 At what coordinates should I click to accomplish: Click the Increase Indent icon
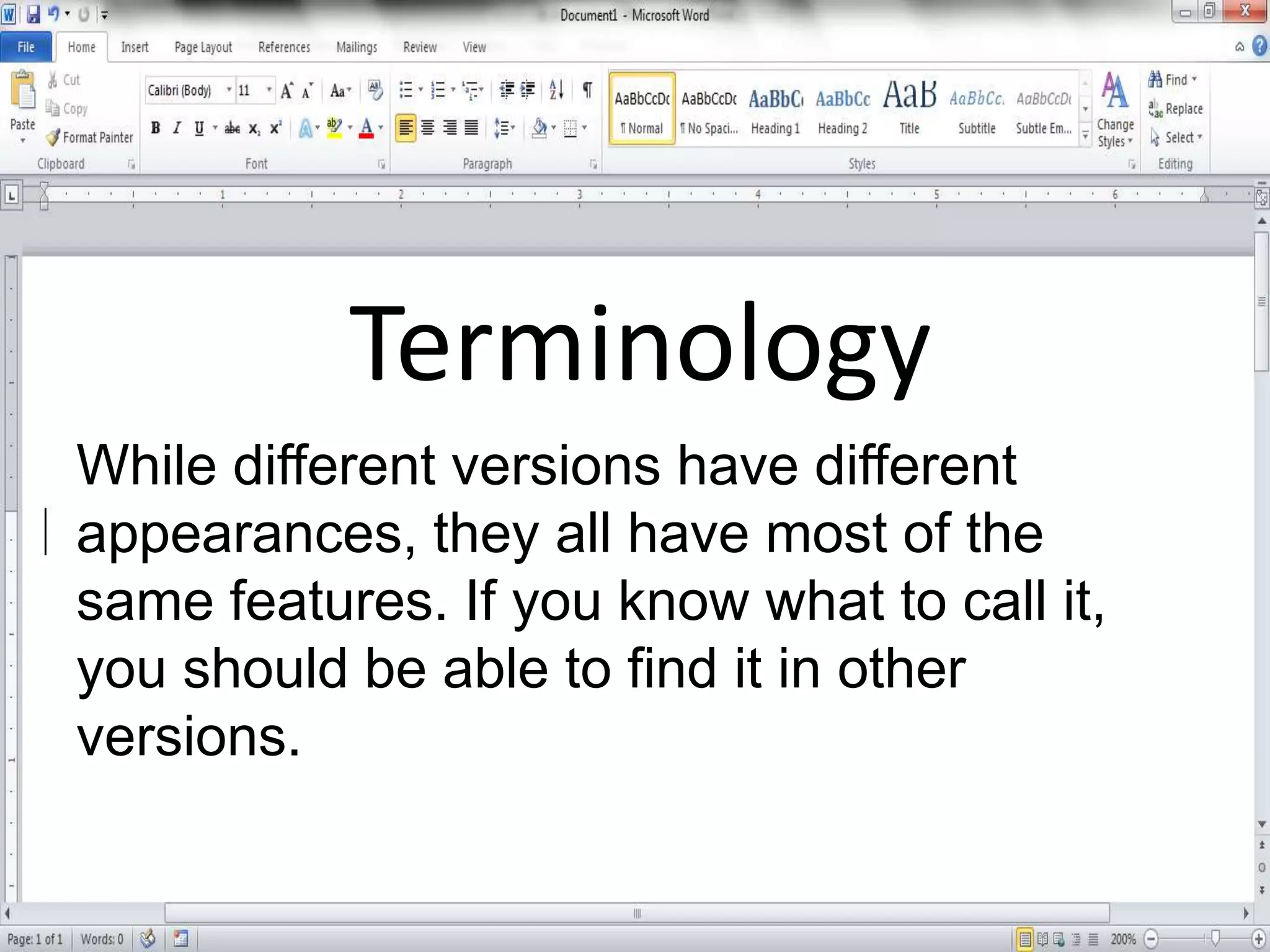pos(528,90)
